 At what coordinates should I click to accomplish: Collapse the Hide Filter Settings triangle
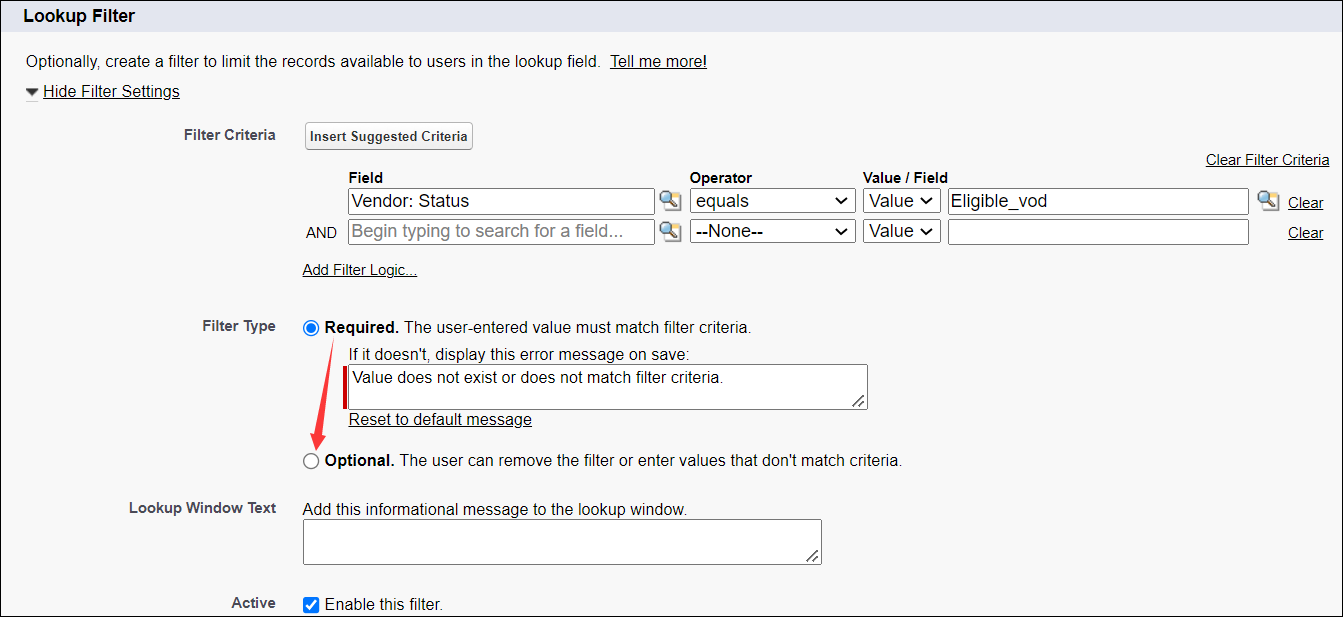pyautogui.click(x=32, y=92)
